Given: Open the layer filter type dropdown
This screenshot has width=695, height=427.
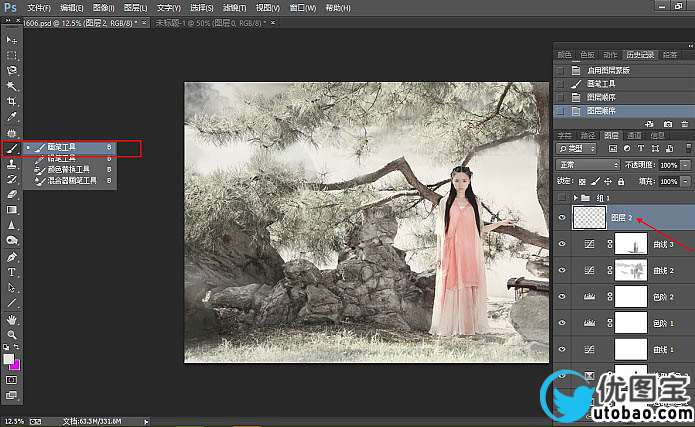Looking at the screenshot, I should pos(576,149).
